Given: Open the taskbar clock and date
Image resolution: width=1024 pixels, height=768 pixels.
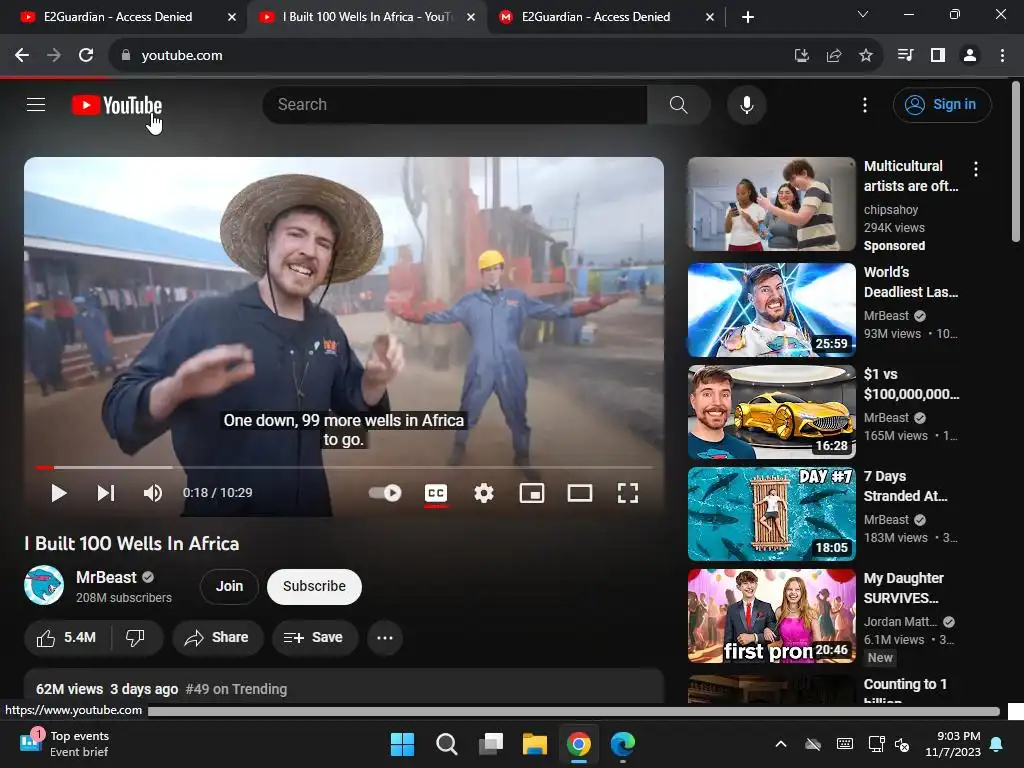Looking at the screenshot, I should (x=953, y=744).
